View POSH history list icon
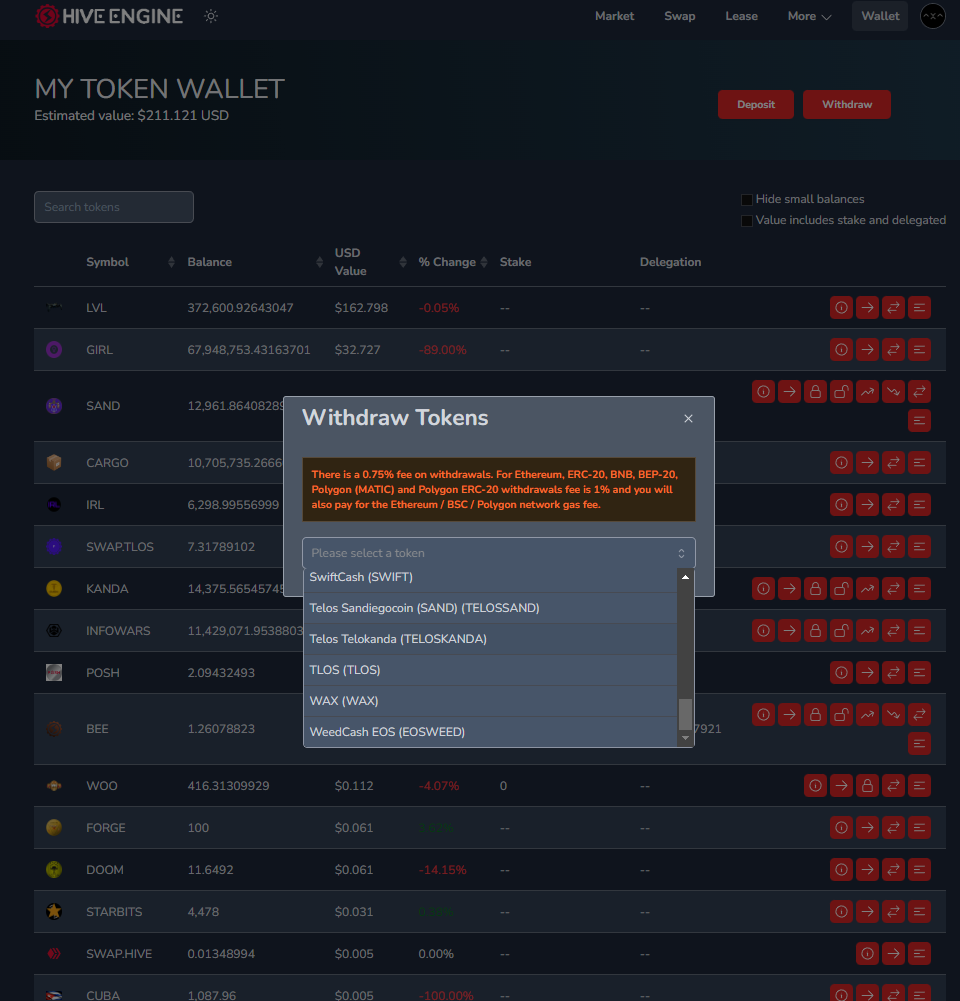The width and height of the screenshot is (960, 1001). 919,673
